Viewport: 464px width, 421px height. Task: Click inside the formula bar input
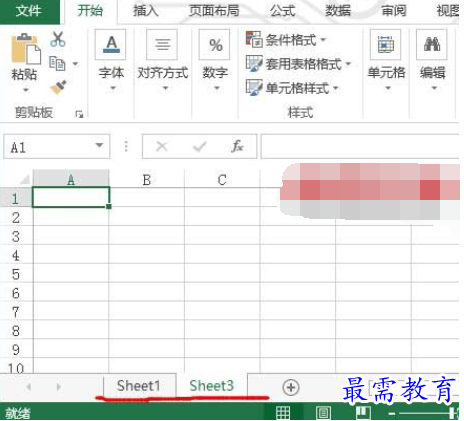click(360, 147)
